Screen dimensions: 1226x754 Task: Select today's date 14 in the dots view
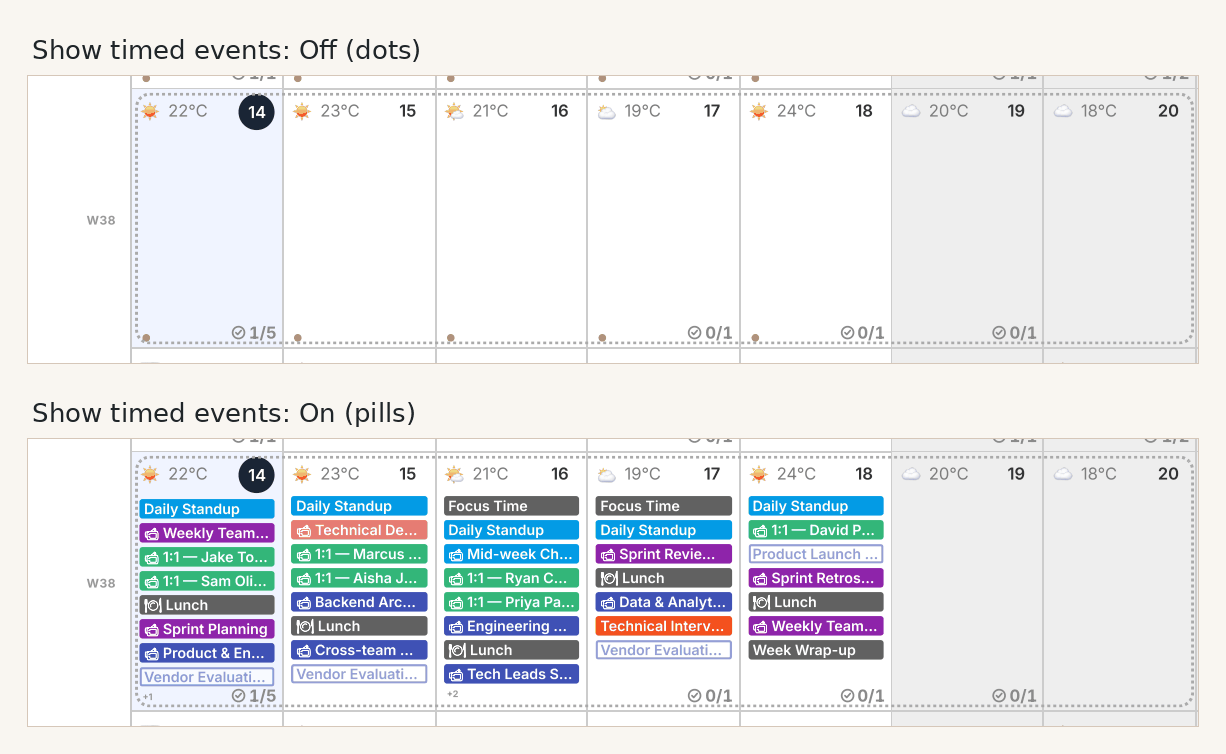point(257,112)
